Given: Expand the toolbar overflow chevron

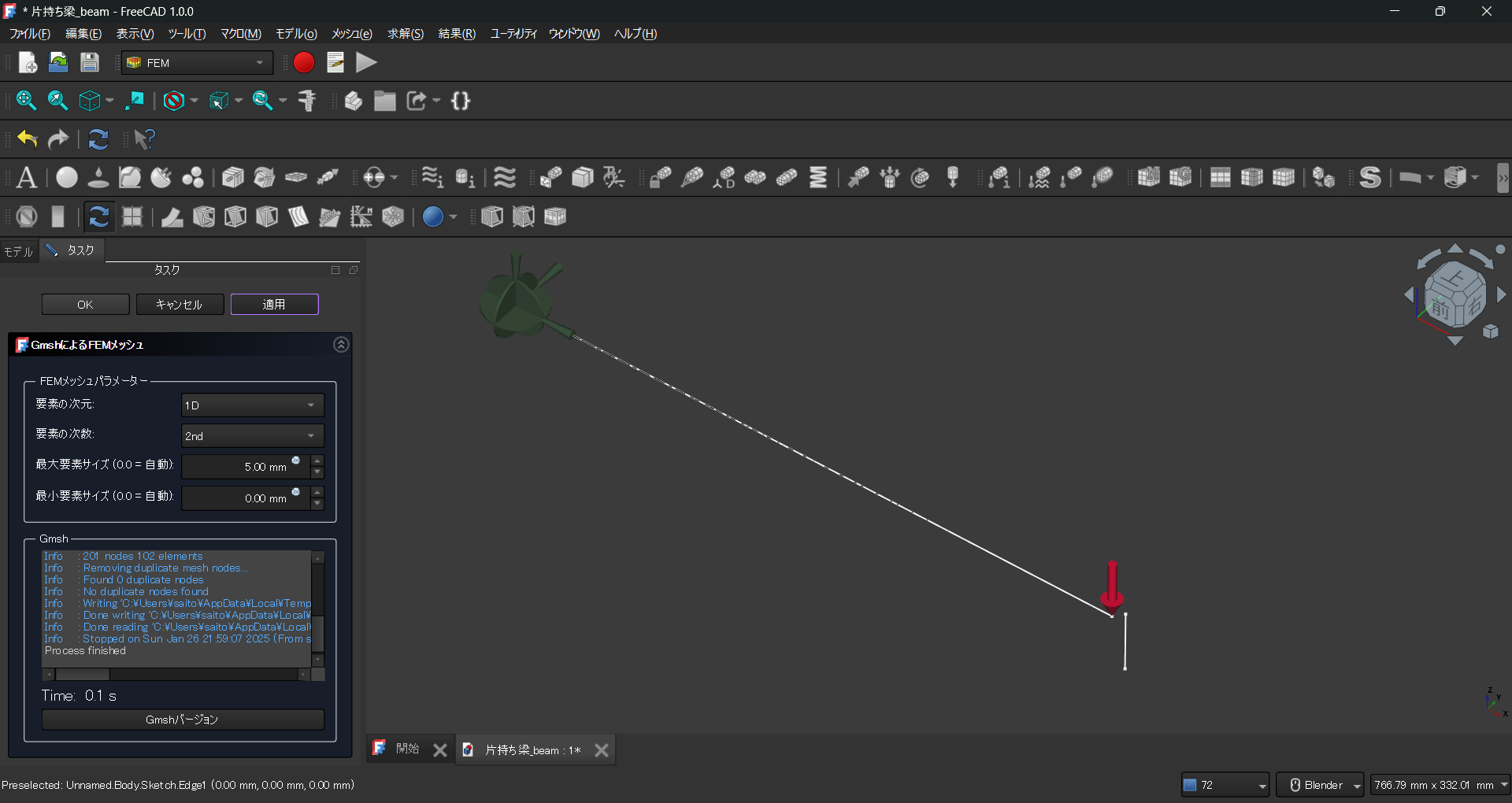Looking at the screenshot, I should [x=1503, y=178].
